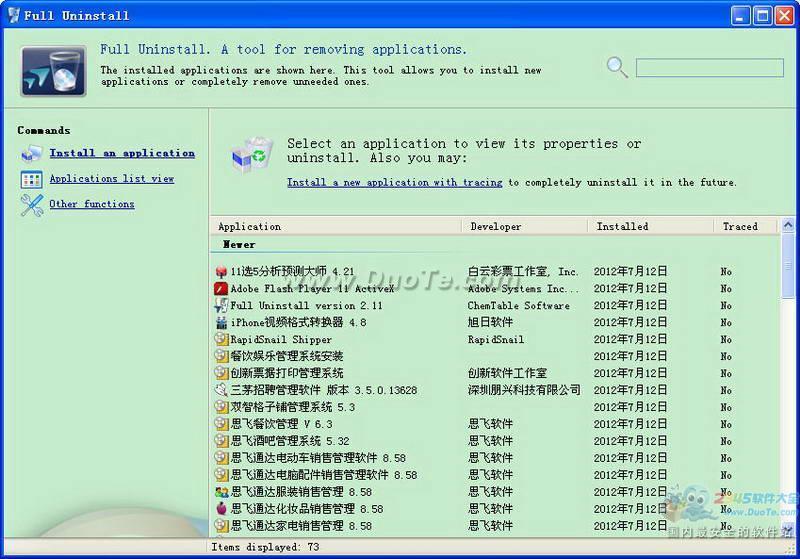
Task: Sort by the Developer column header
Action: pyautogui.click(x=524, y=226)
